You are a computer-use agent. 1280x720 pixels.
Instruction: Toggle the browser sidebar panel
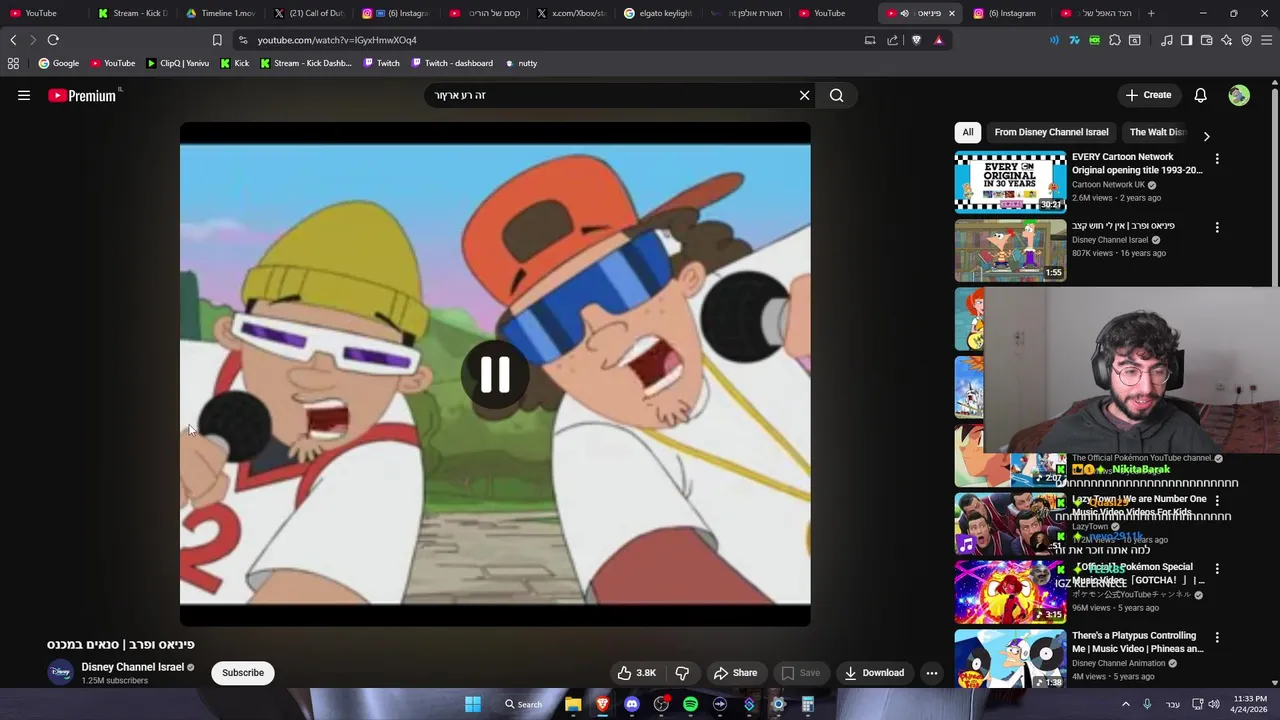point(1186,40)
